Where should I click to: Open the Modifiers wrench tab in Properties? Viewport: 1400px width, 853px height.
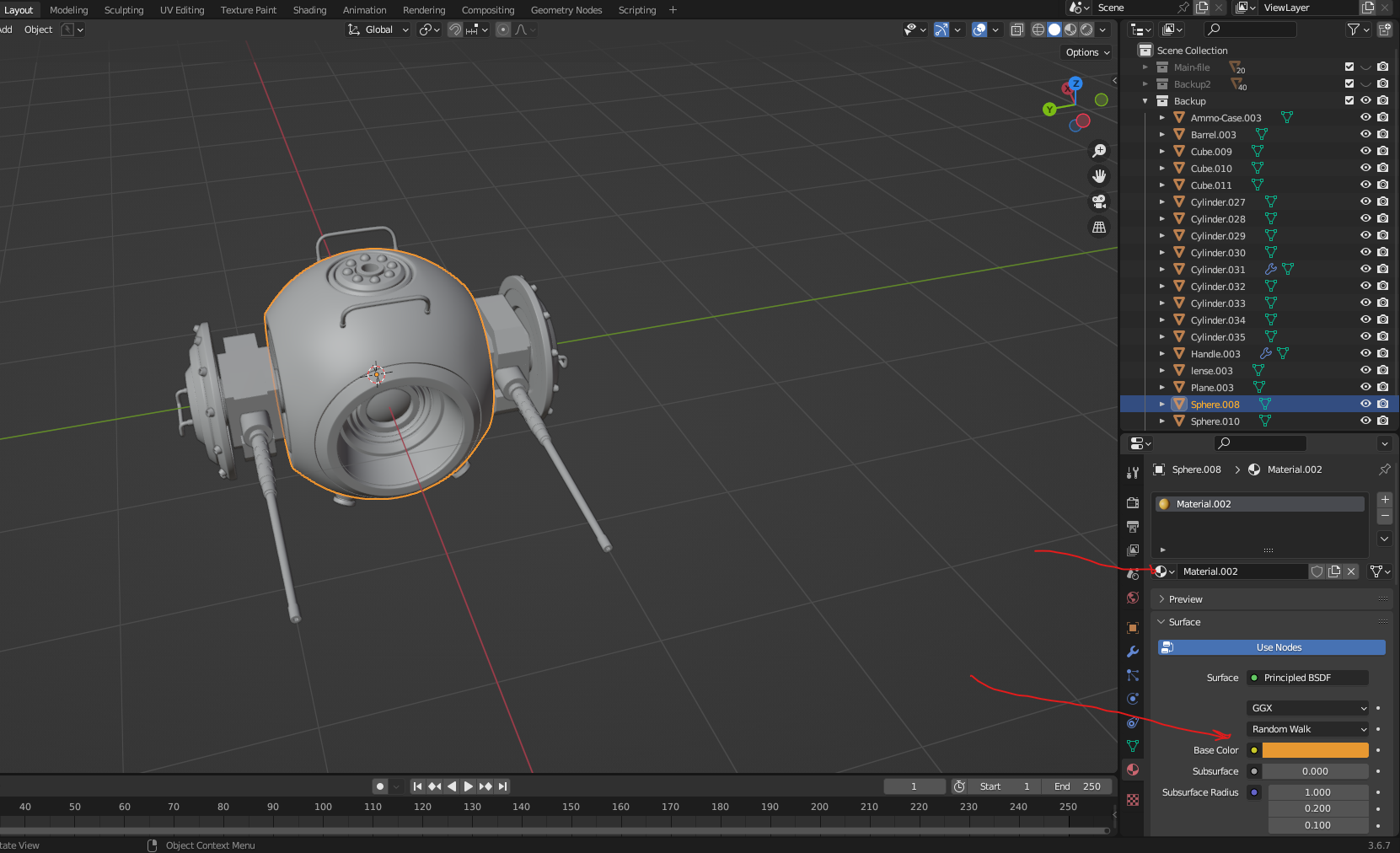1133,652
